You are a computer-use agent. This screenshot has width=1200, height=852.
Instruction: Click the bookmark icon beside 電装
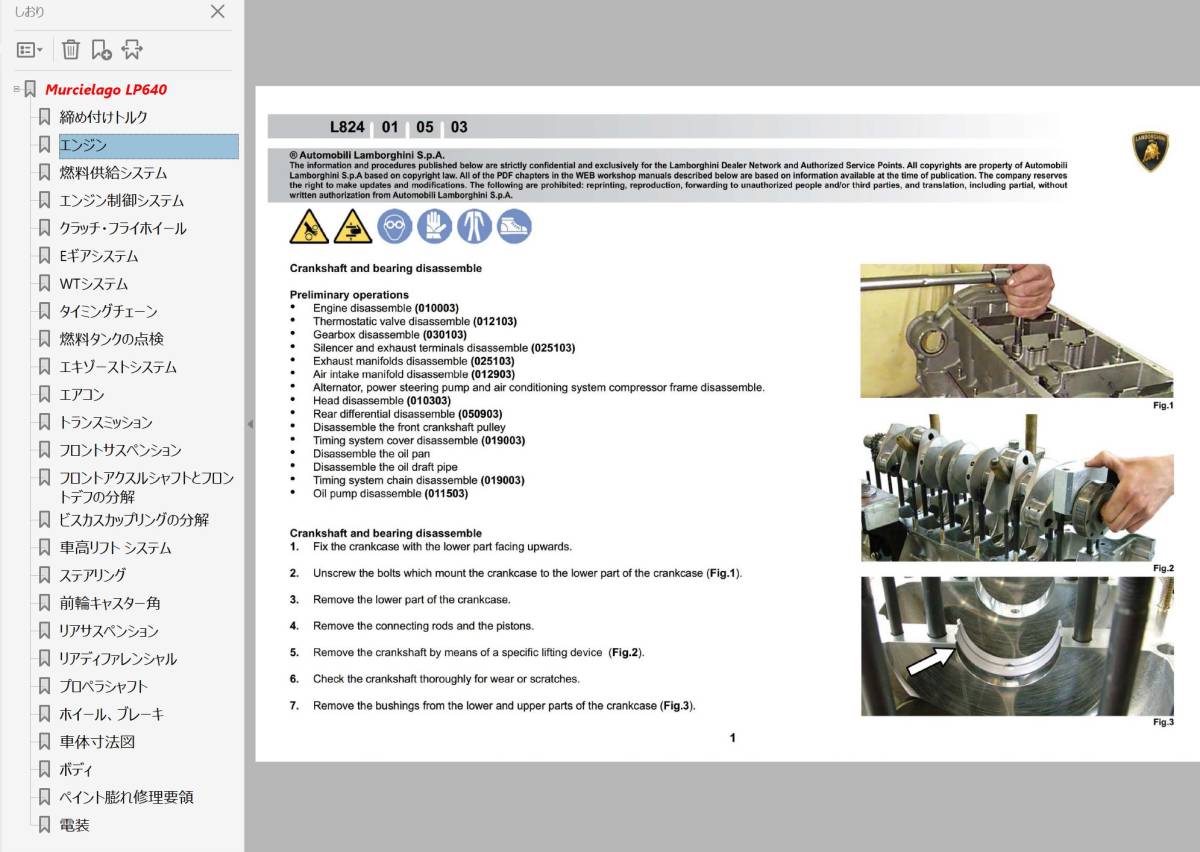coord(44,825)
